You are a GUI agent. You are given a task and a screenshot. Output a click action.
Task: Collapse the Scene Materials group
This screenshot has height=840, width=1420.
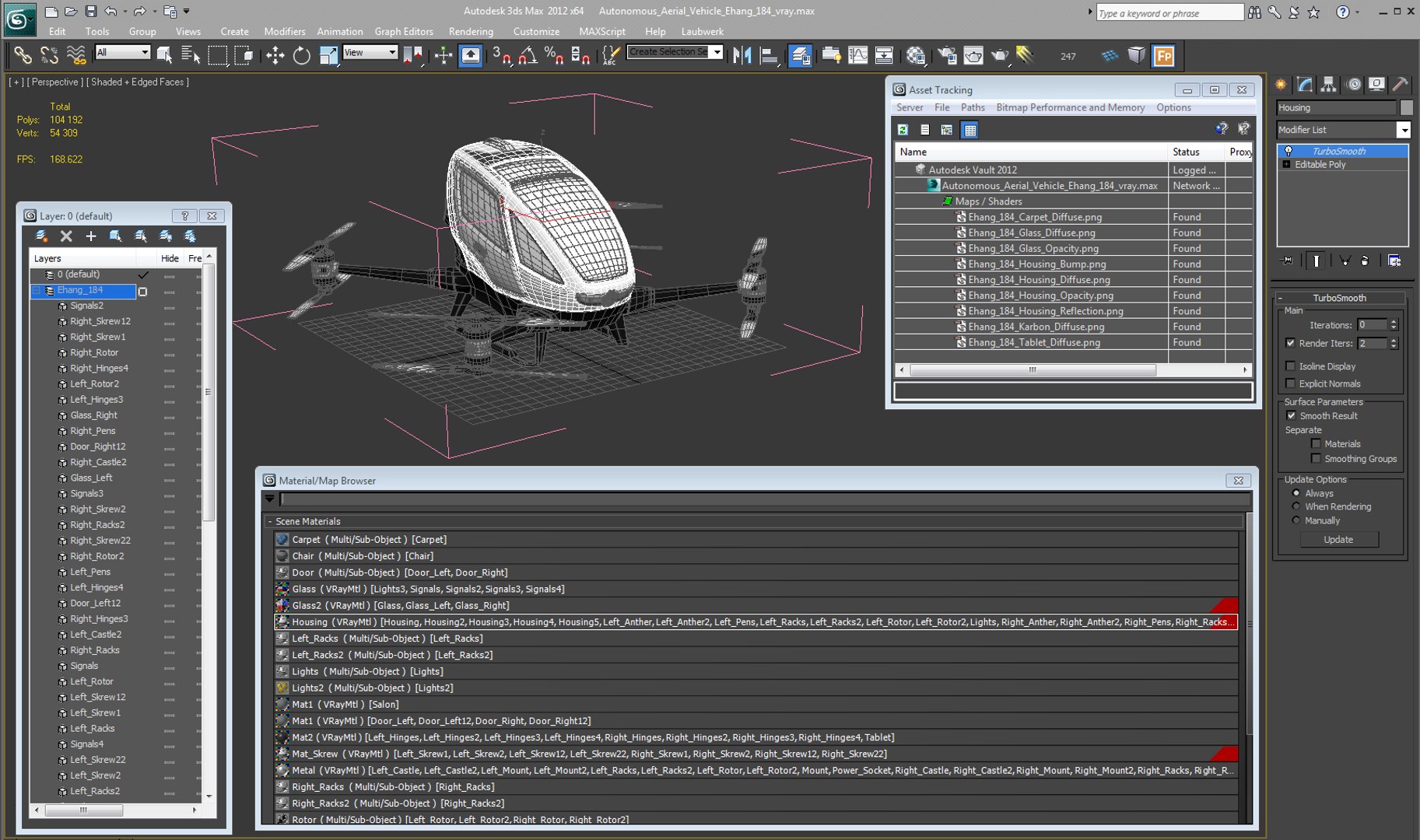(270, 522)
